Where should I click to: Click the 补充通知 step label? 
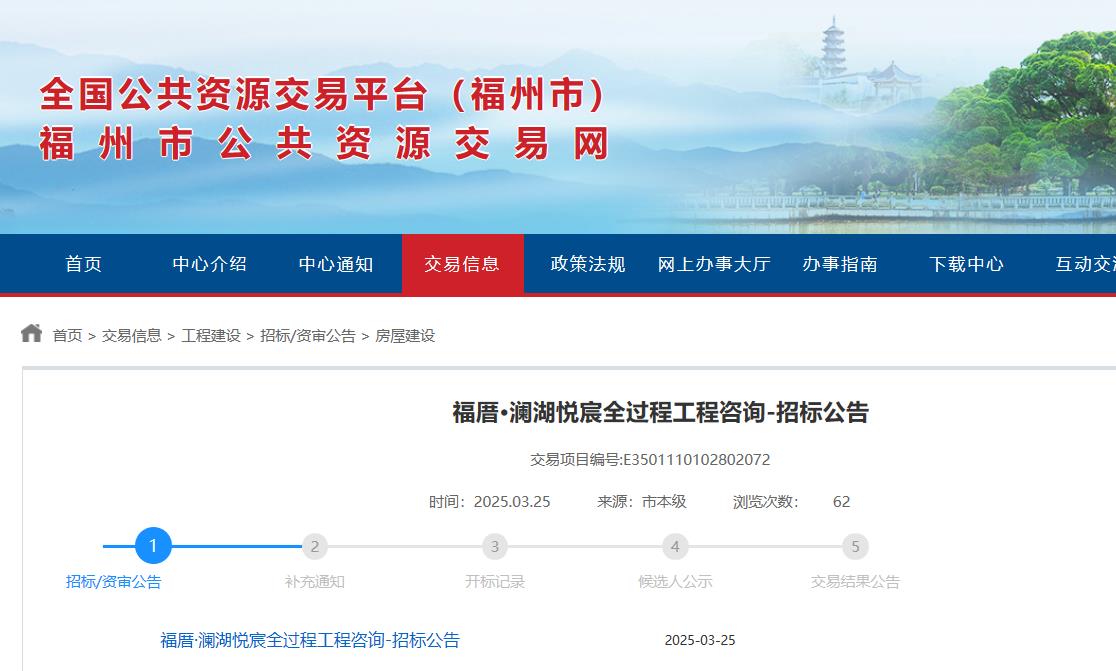315,582
